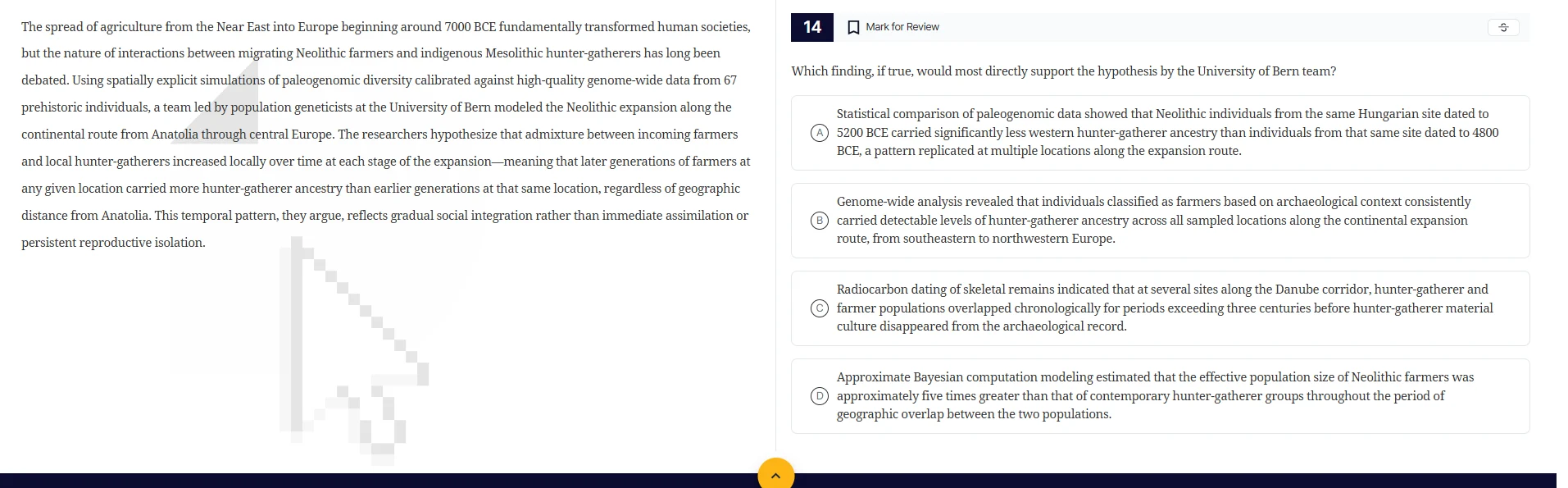Select radio option A

pyautogui.click(x=819, y=133)
